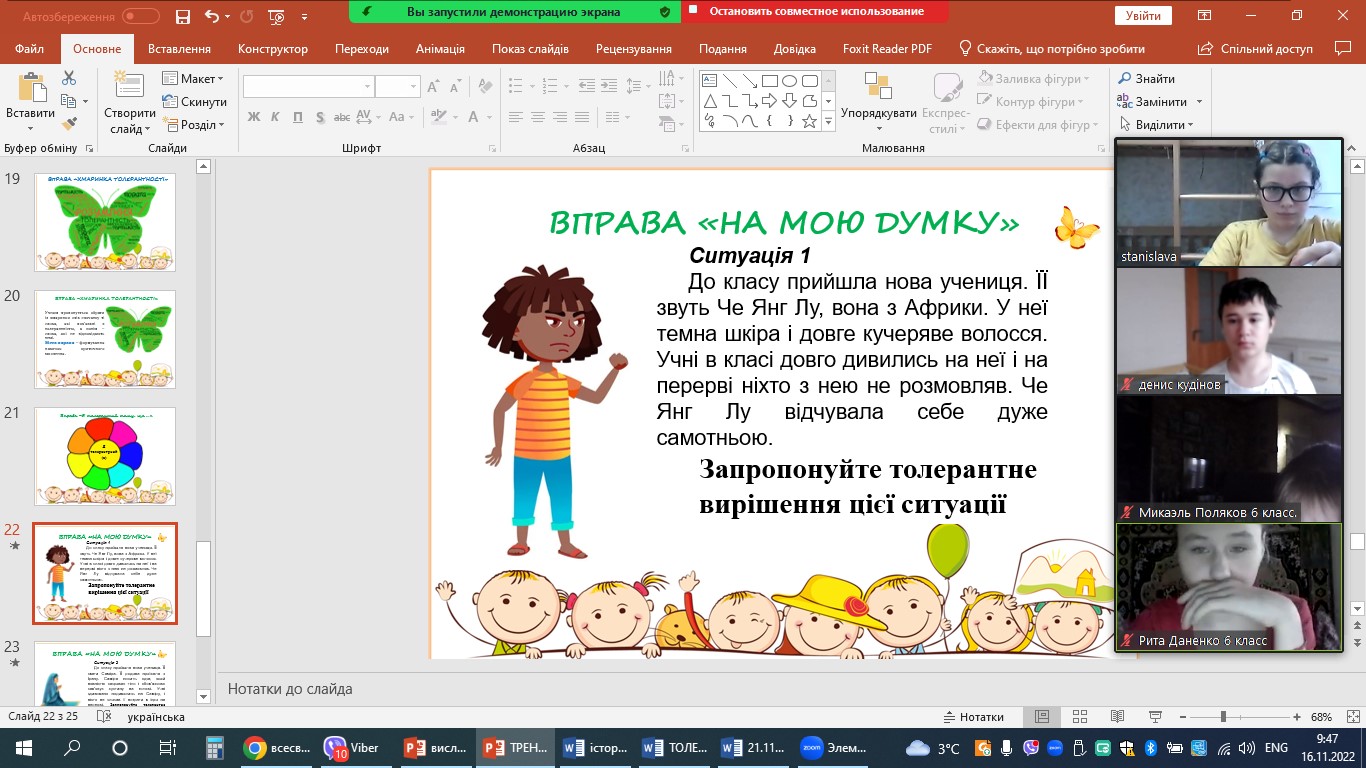Viewport: 1366px width, 768px height.
Task: Click the Увійти sign-in button
Action: click(1143, 16)
